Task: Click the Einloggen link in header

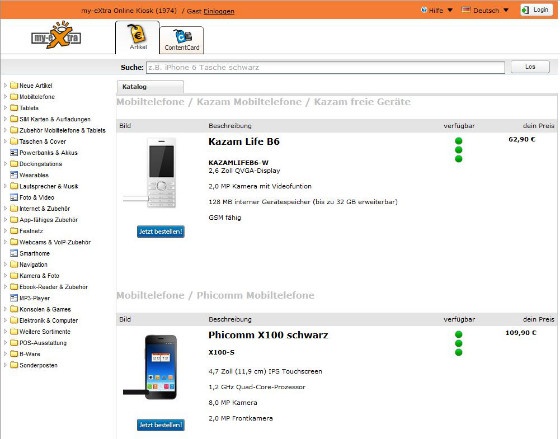Action: tap(219, 11)
